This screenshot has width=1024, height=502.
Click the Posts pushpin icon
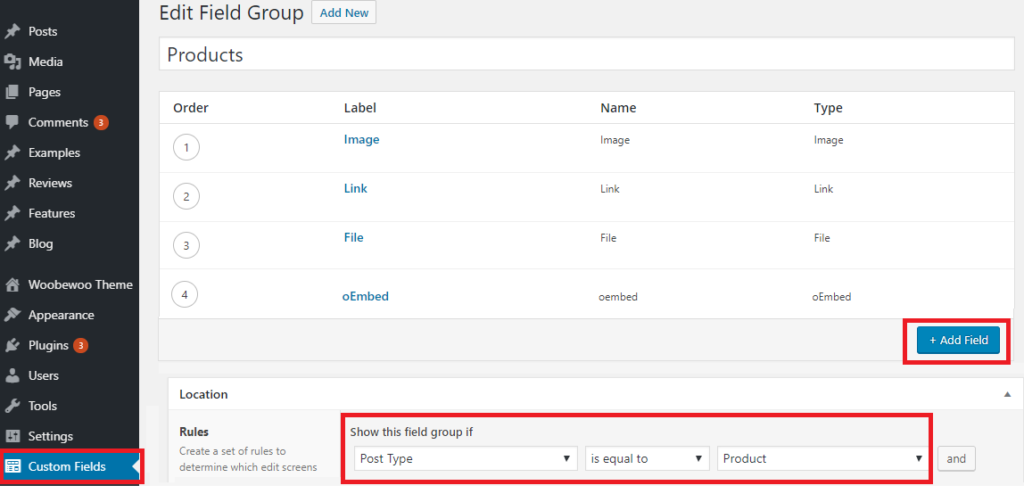coord(12,31)
